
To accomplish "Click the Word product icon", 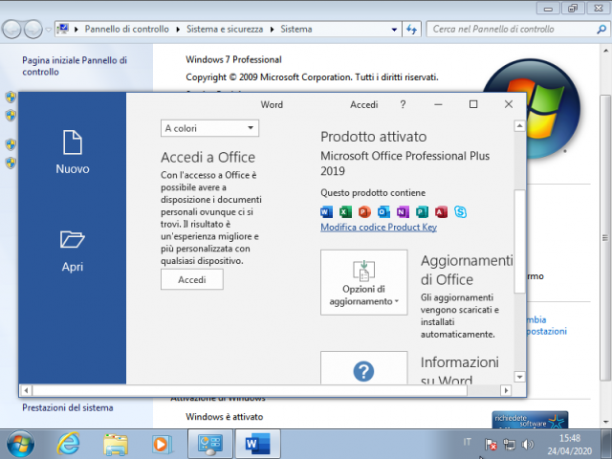I will click(326, 212).
